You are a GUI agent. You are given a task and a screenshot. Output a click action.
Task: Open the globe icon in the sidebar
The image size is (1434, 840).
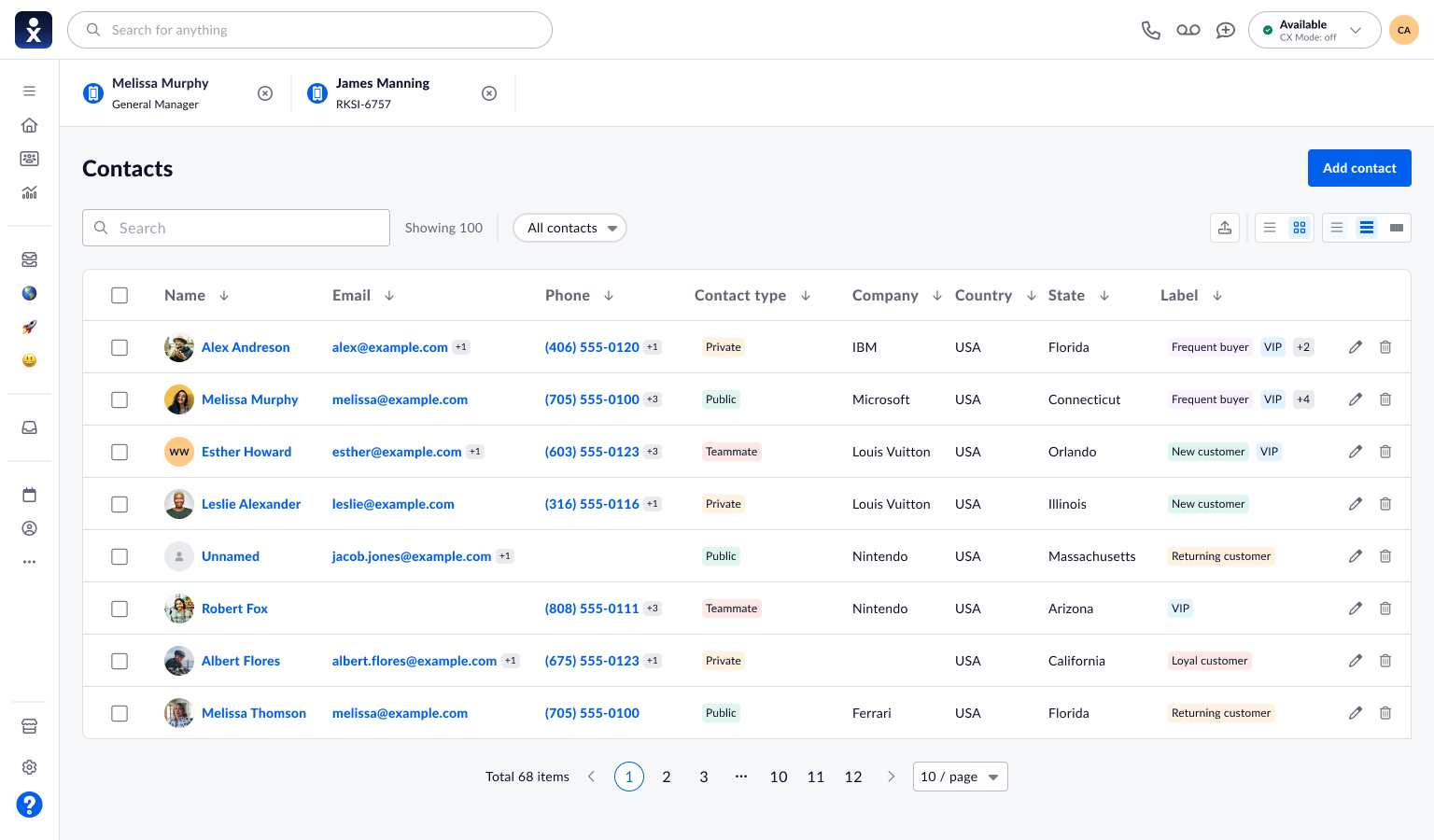click(x=30, y=293)
